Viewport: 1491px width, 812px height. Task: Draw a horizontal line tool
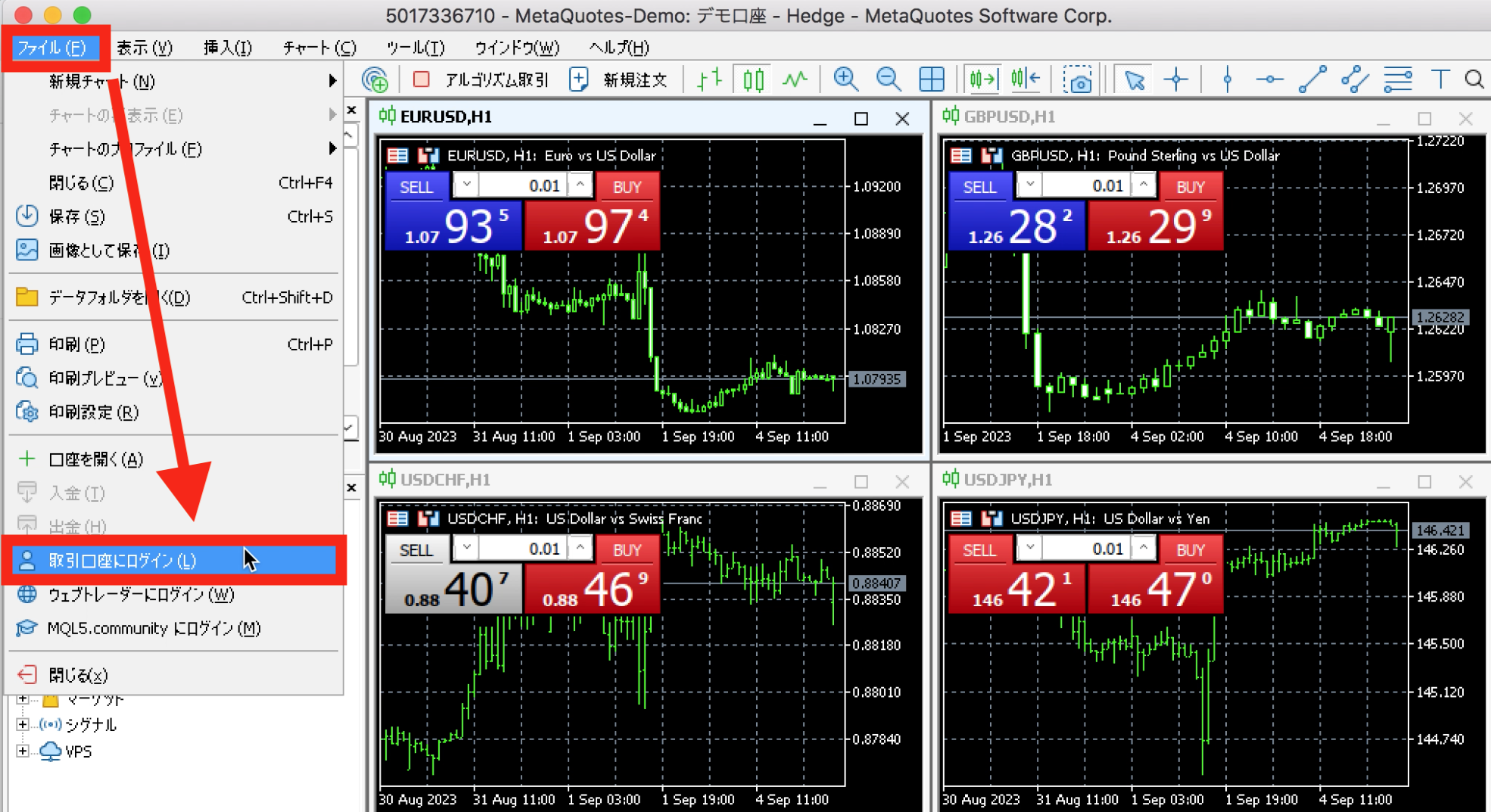click(1269, 79)
